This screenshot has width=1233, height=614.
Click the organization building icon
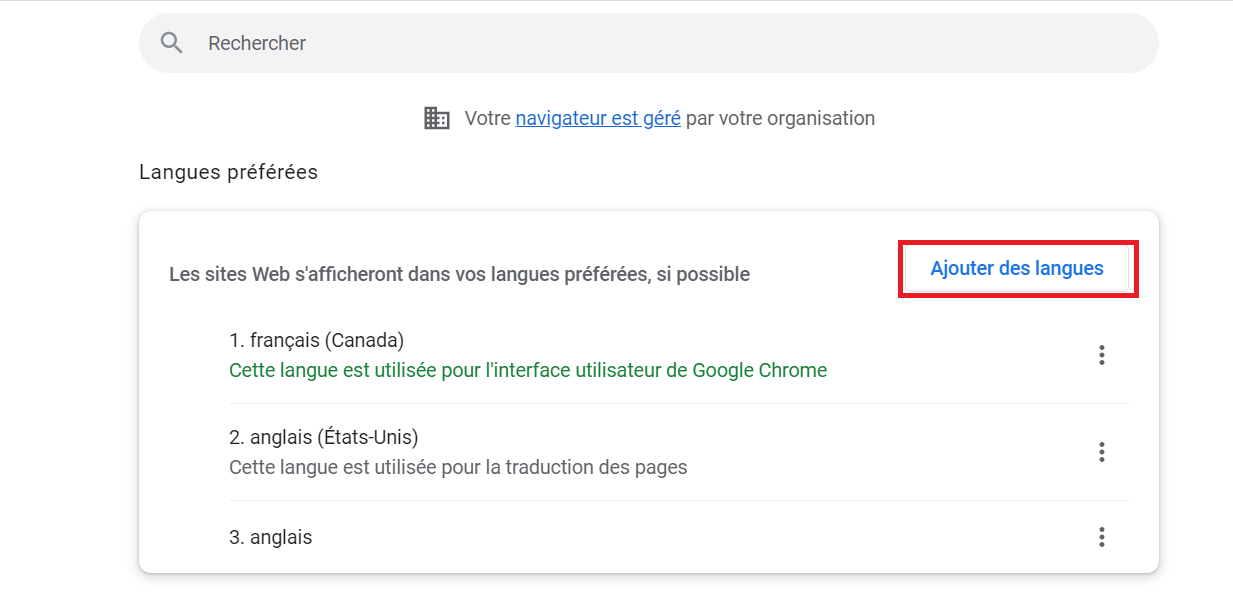[437, 118]
